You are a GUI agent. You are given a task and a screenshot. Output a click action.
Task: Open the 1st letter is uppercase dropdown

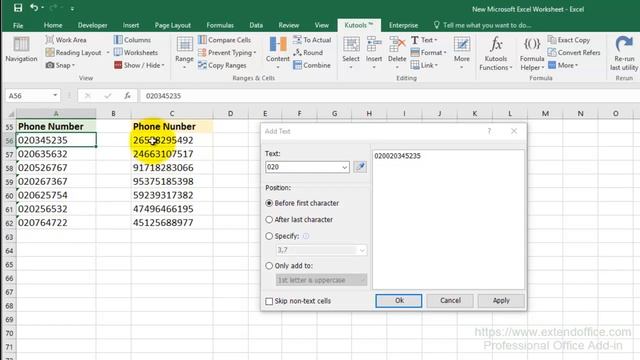[x=321, y=280]
